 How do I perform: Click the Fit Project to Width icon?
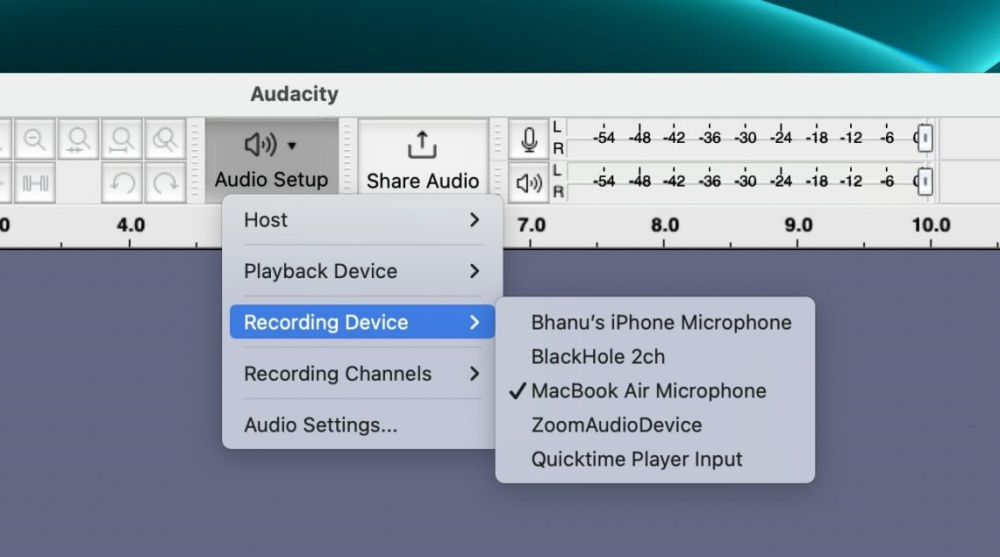(x=121, y=139)
